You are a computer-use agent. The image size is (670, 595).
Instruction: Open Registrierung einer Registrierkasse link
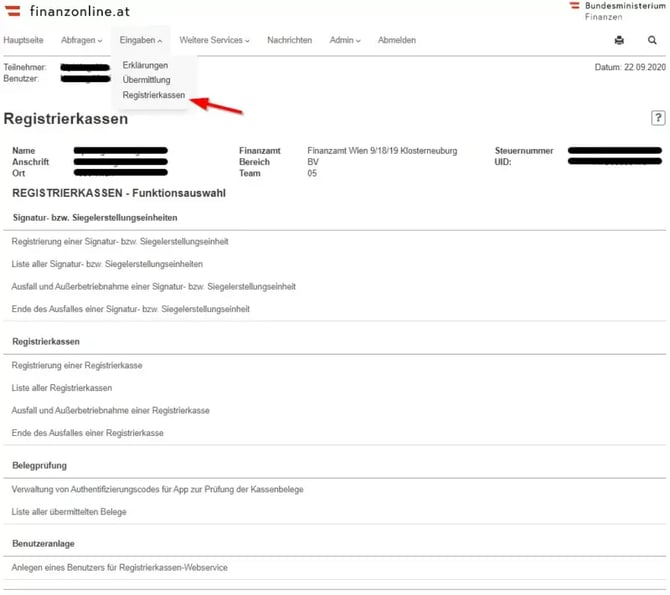click(77, 366)
